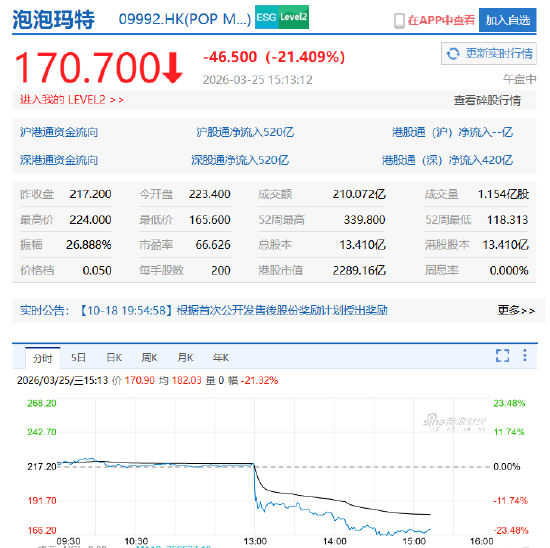Open 进入我的 LEVEL2 link
550x548 pixels.
coord(72,100)
